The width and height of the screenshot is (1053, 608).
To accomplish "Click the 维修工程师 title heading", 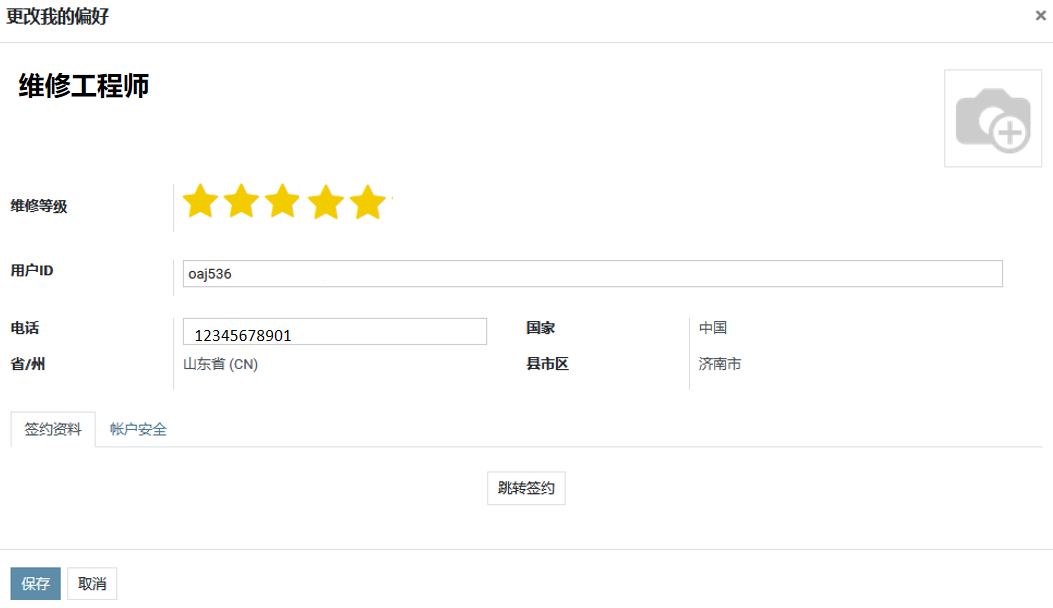I will (x=84, y=86).
